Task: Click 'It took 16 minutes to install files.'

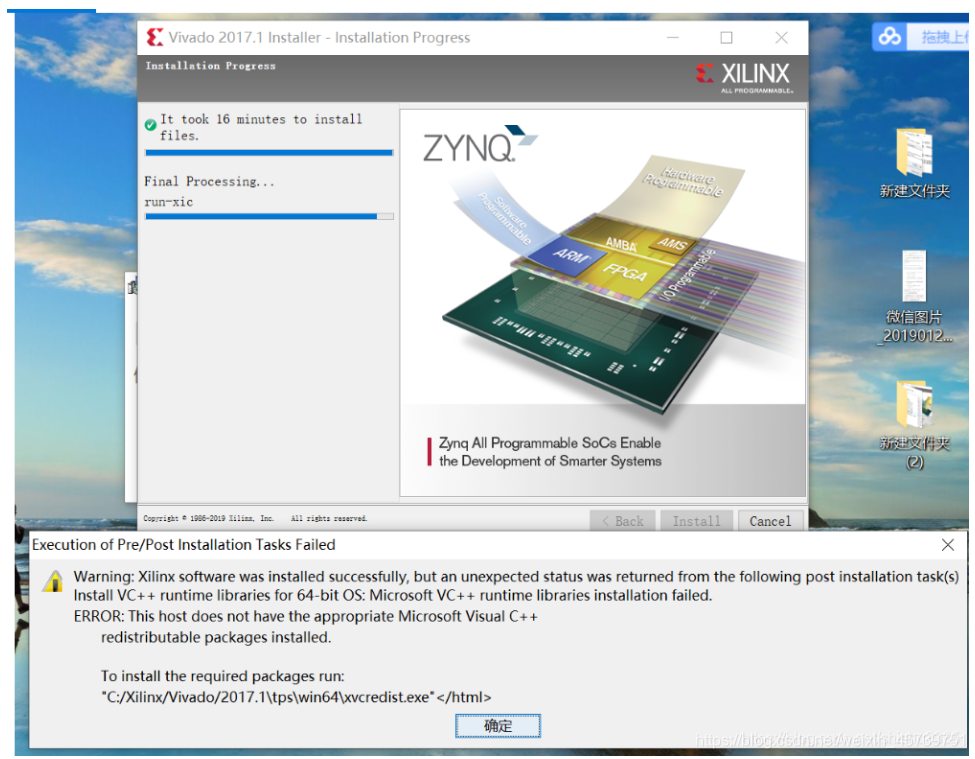Action: (x=261, y=127)
